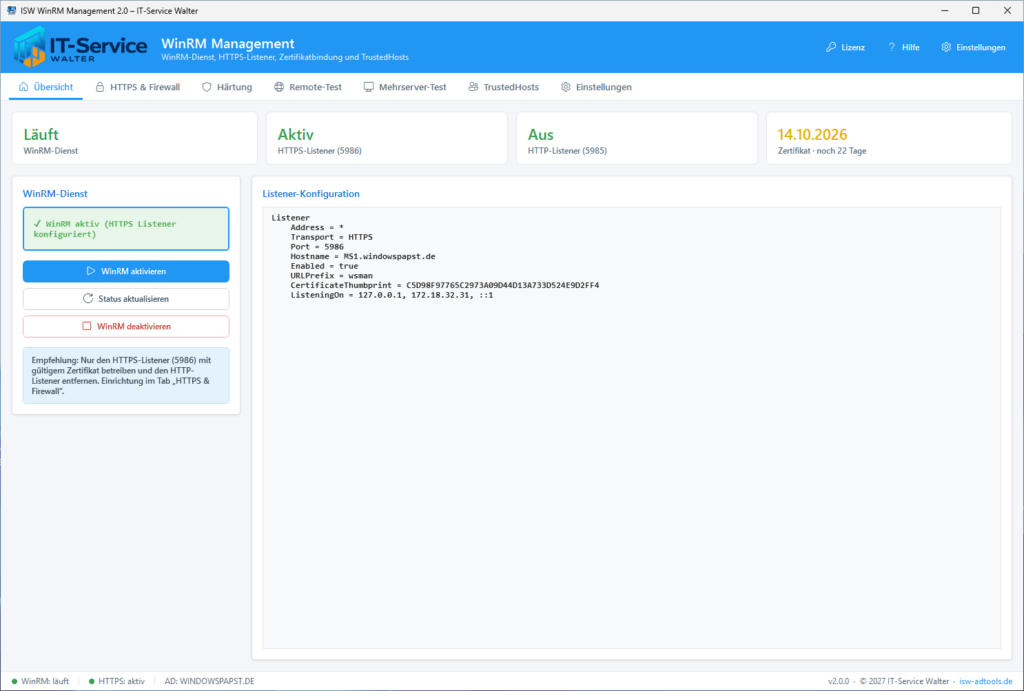Minimize the WinRM Management window
The width and height of the screenshot is (1024, 691).
coord(944,10)
